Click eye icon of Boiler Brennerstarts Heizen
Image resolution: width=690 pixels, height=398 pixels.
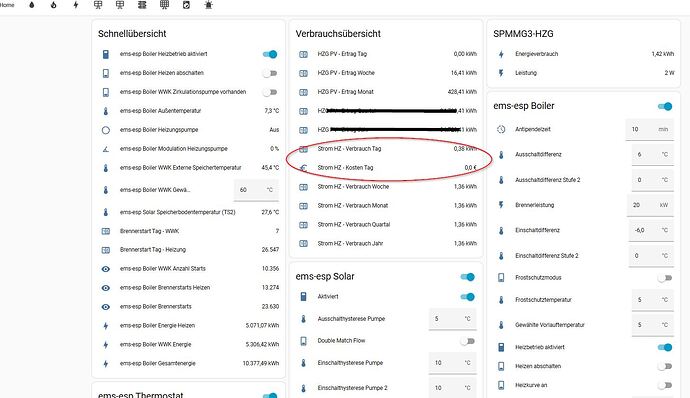pyautogui.click(x=106, y=288)
